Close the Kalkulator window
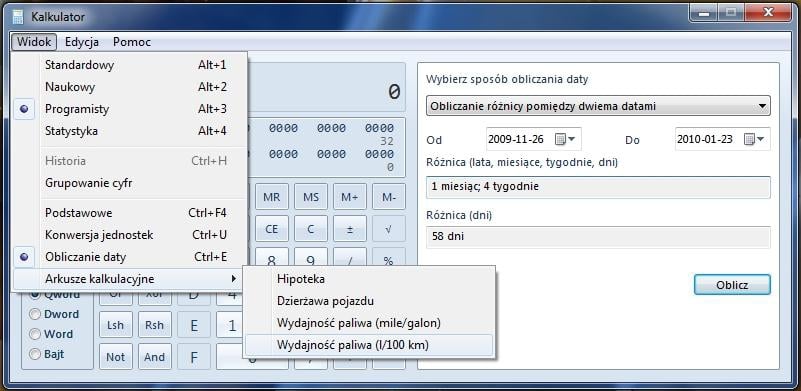This screenshot has height=391, width=801. (x=768, y=13)
